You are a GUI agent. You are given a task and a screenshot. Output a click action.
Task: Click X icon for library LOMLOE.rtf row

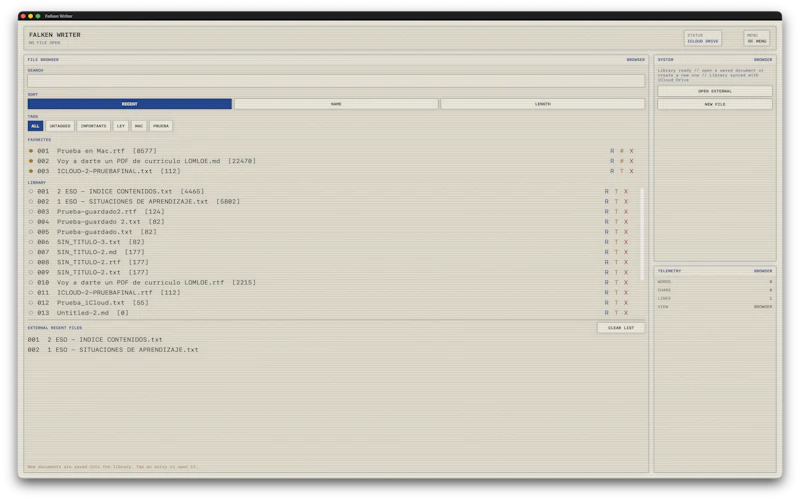click(x=626, y=283)
